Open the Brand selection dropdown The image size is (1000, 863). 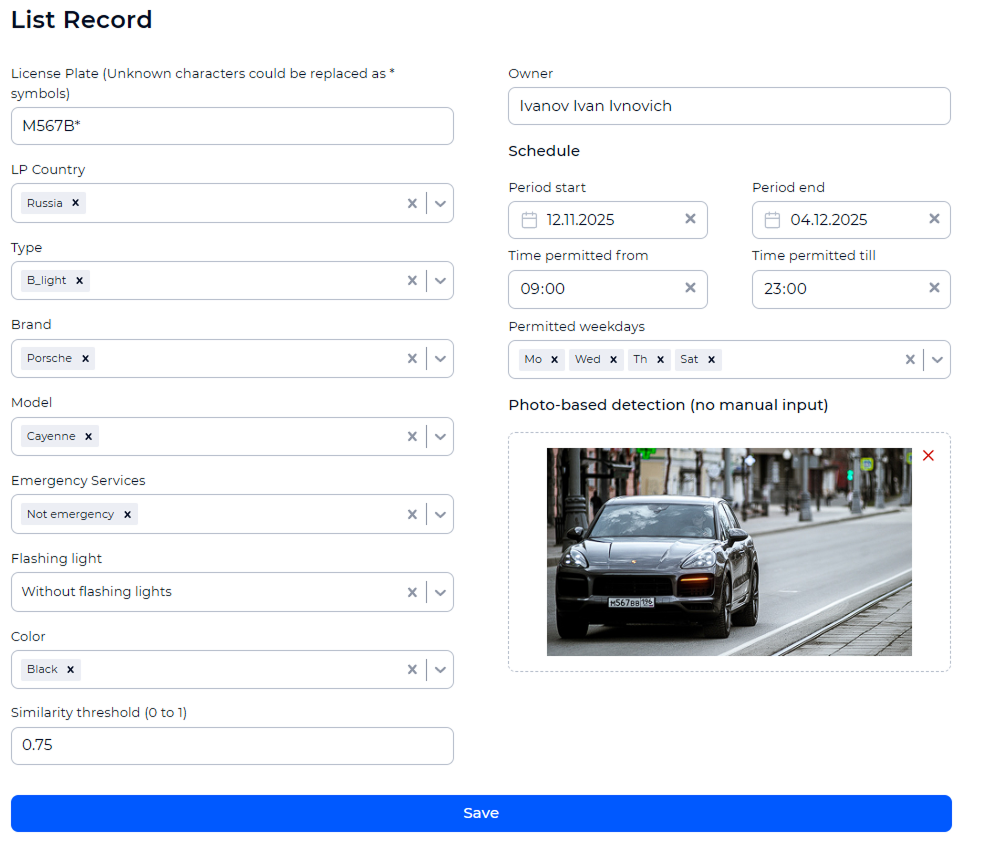coord(439,358)
